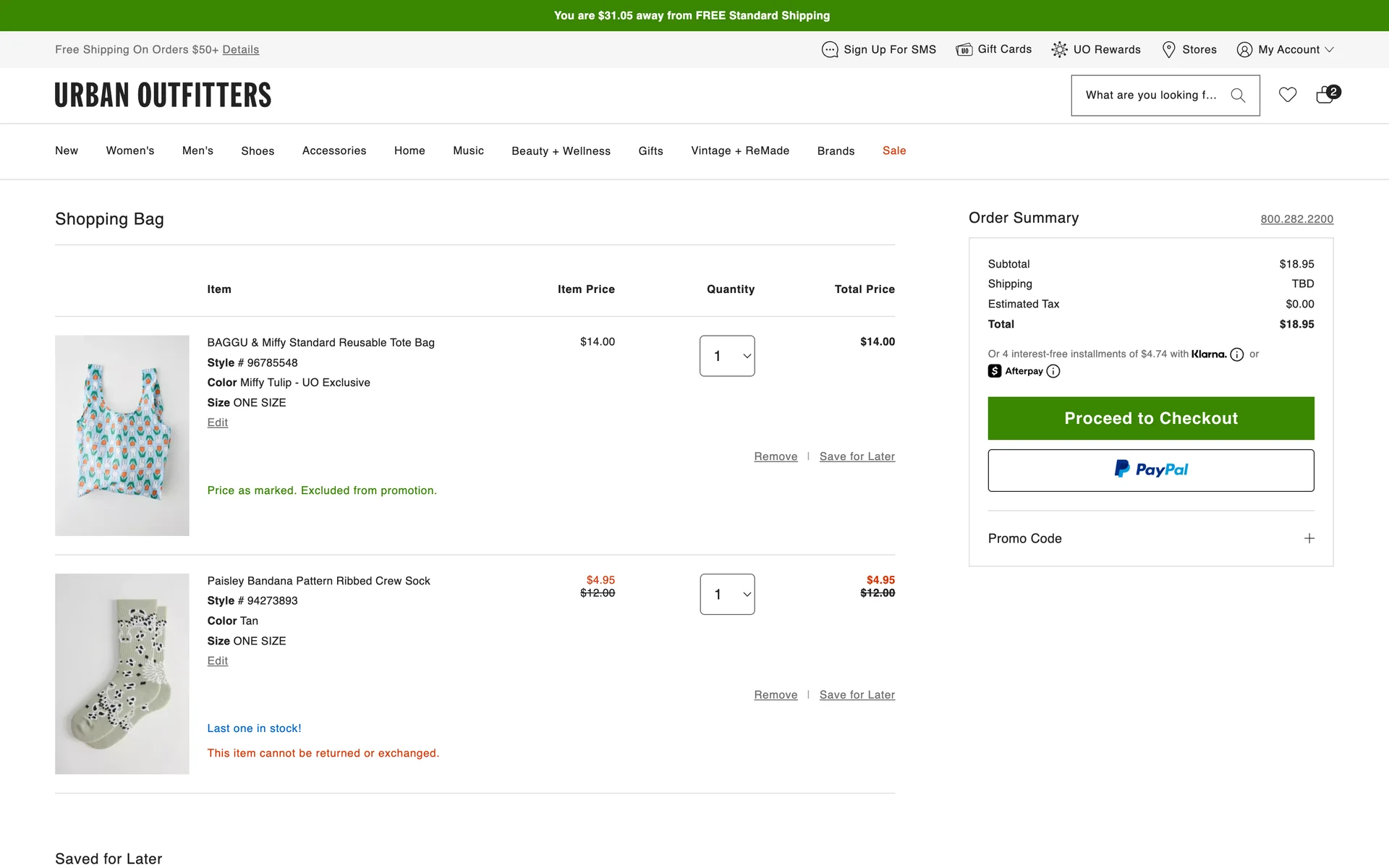The width and height of the screenshot is (1389, 868).
Task: Open the shopping bag icon with badge
Action: tap(1326, 95)
